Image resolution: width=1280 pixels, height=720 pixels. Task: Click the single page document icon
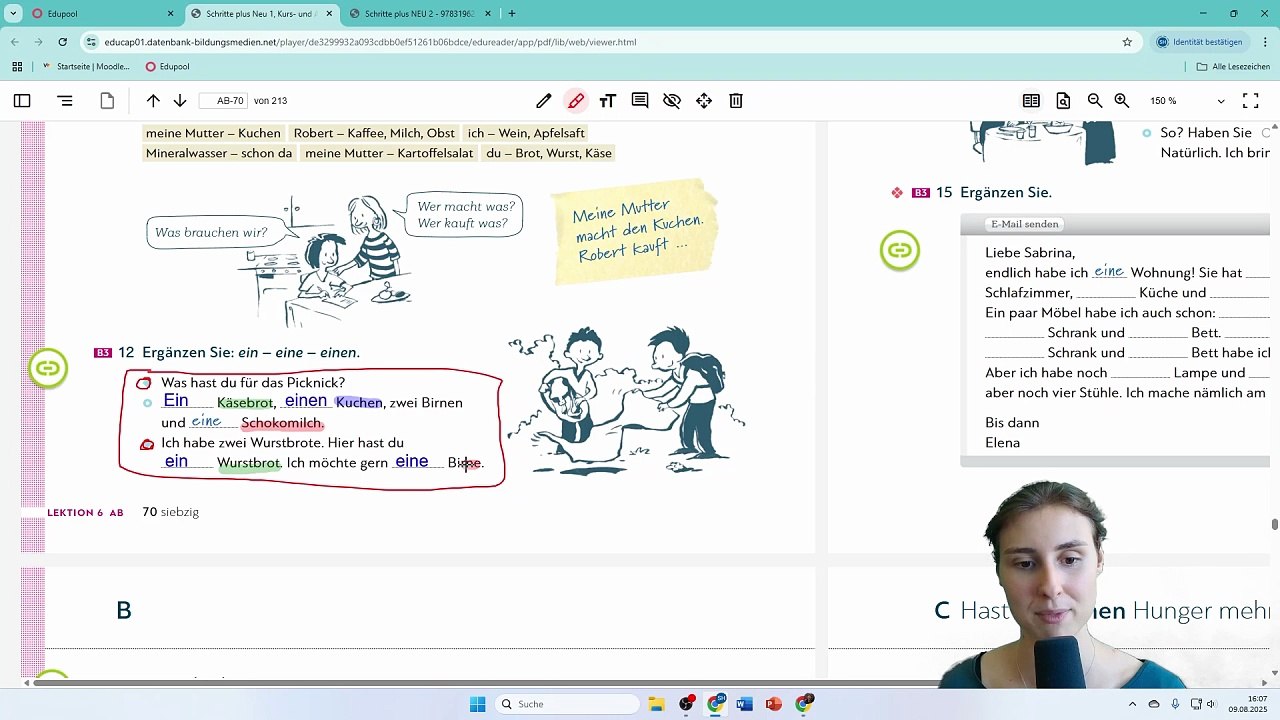point(107,101)
